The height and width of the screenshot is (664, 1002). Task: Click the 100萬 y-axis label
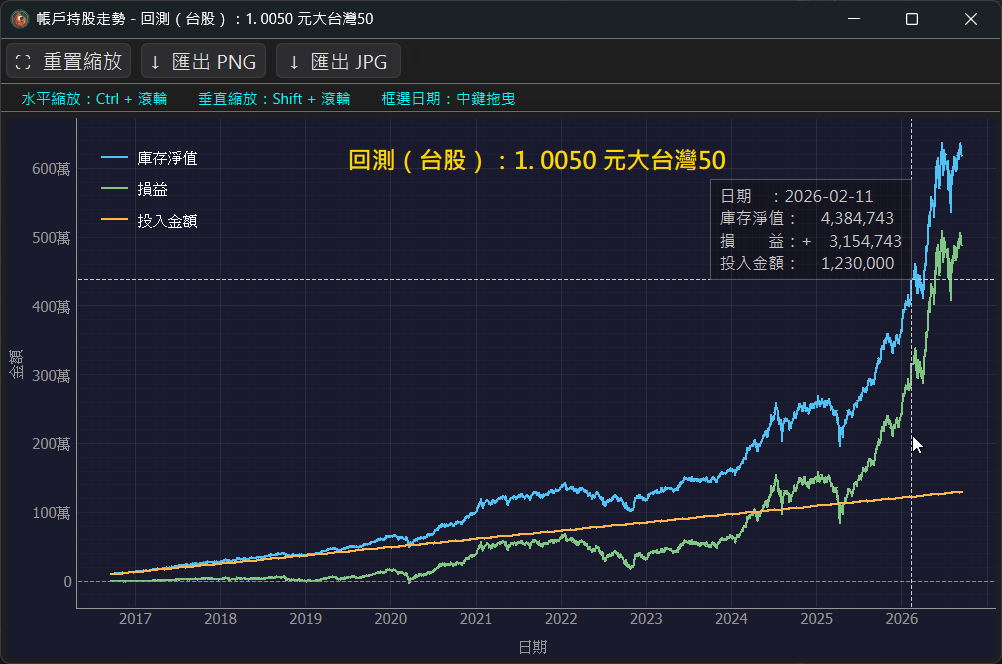pyautogui.click(x=51, y=513)
